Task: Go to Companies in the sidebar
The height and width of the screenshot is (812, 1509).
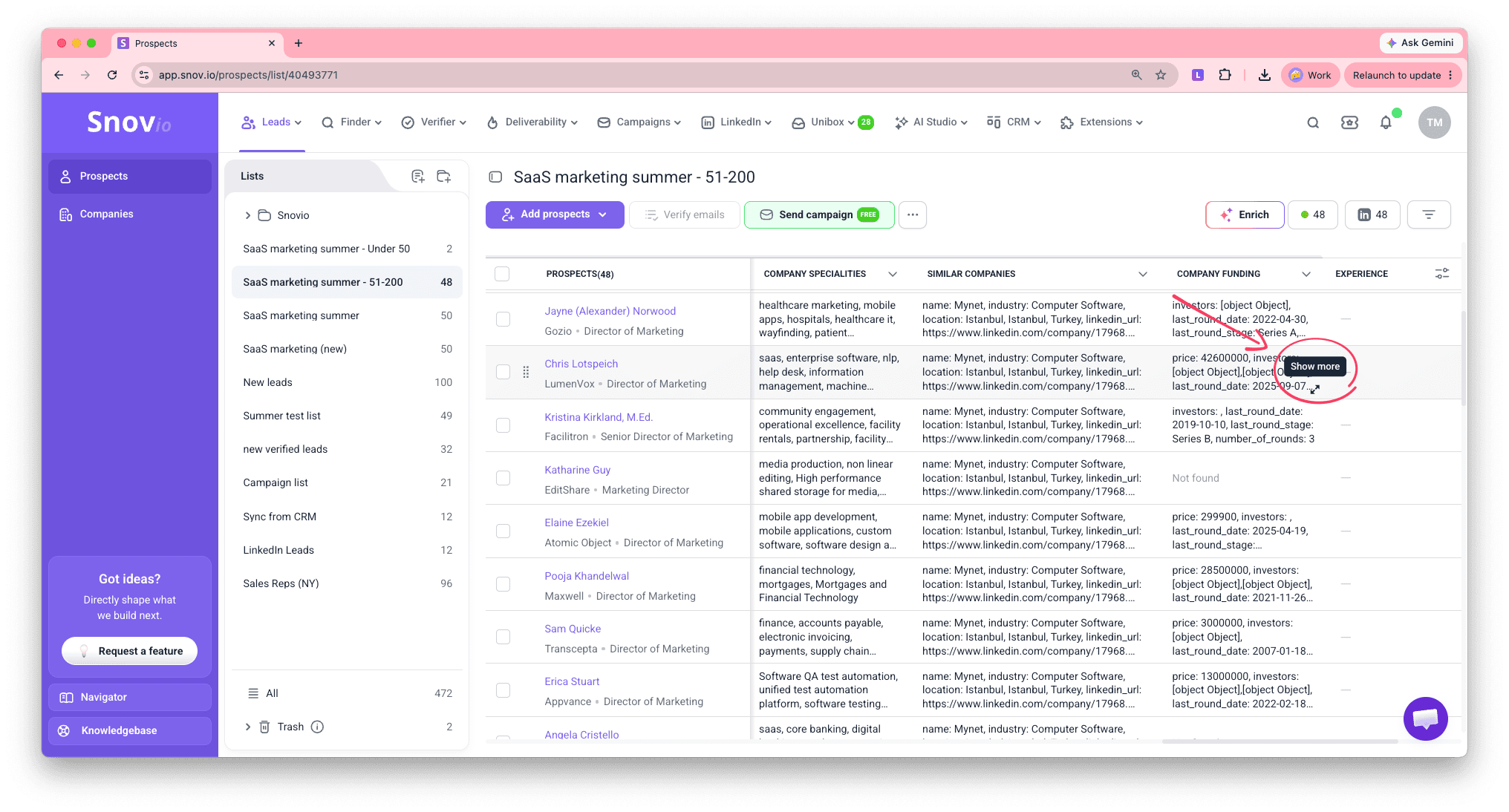Action: click(x=130, y=214)
